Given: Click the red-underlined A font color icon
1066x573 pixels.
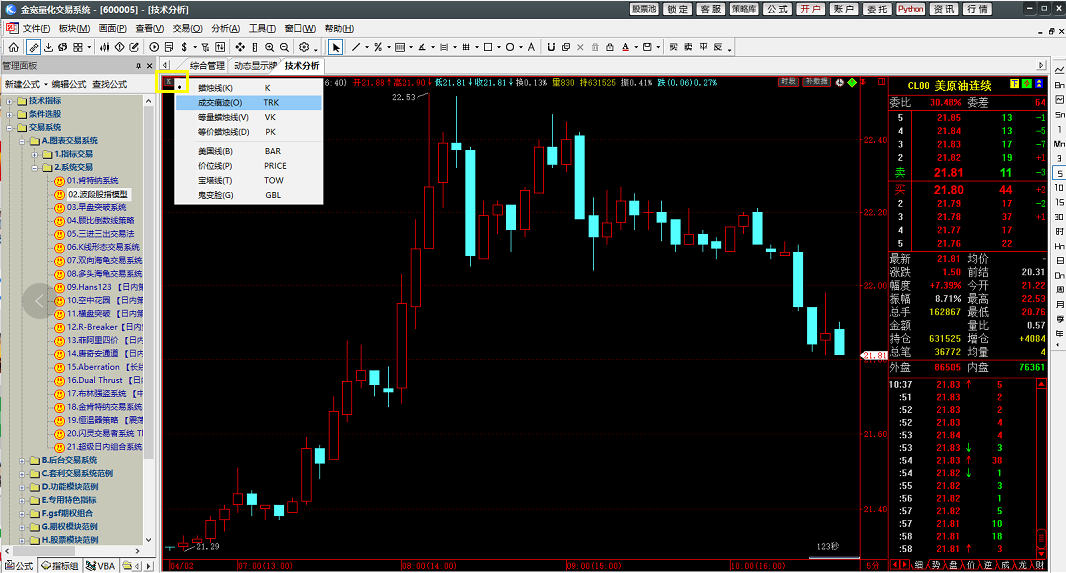Looking at the screenshot, I should pos(625,48).
